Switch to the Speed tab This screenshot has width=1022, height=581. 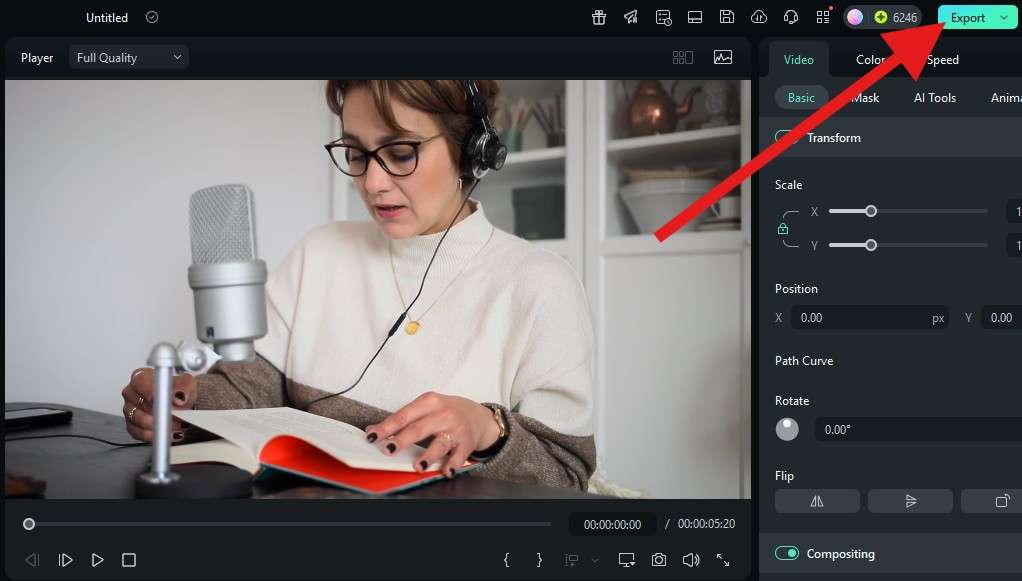[942, 59]
